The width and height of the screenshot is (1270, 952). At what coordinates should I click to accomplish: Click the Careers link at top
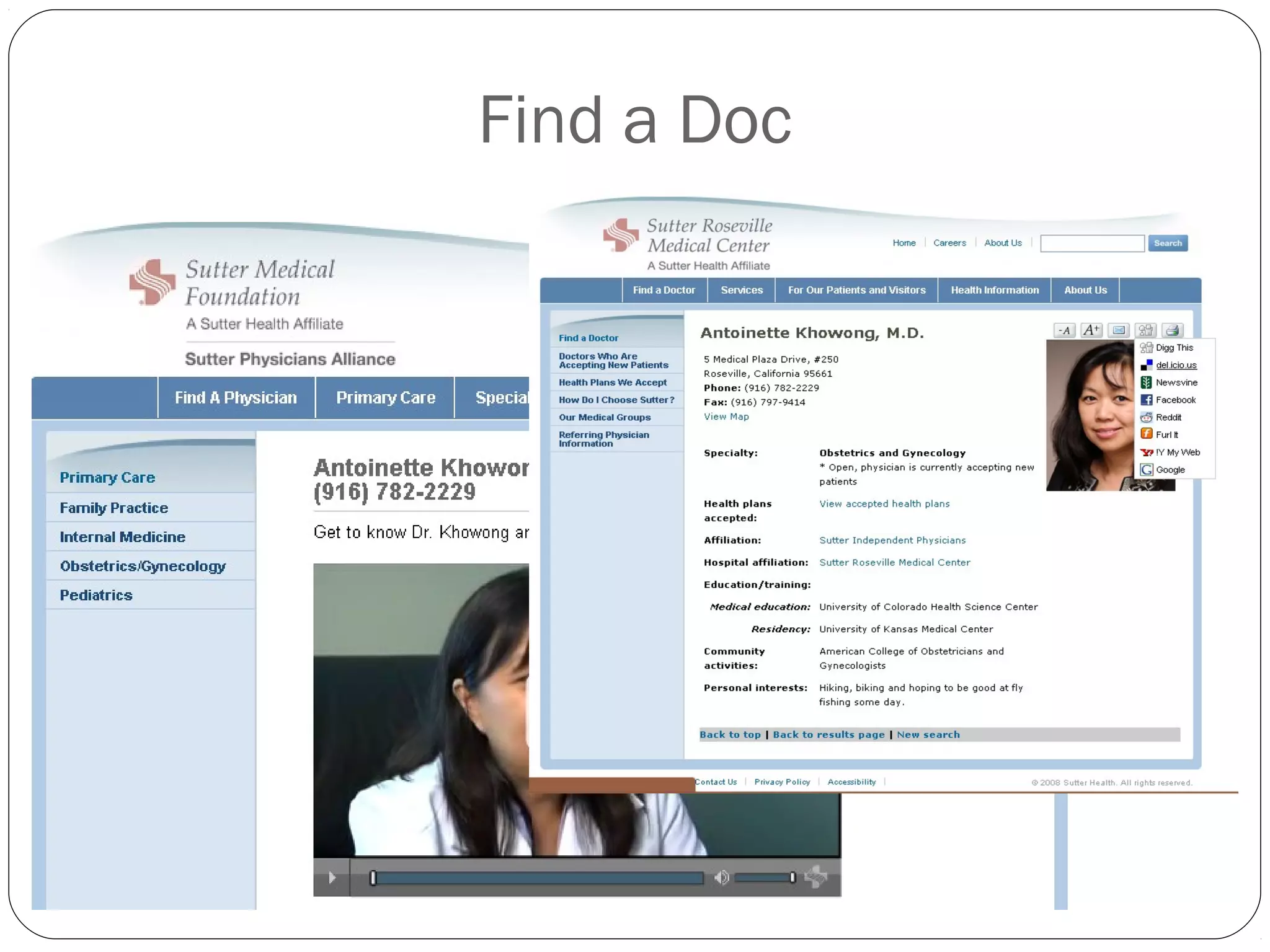949,243
